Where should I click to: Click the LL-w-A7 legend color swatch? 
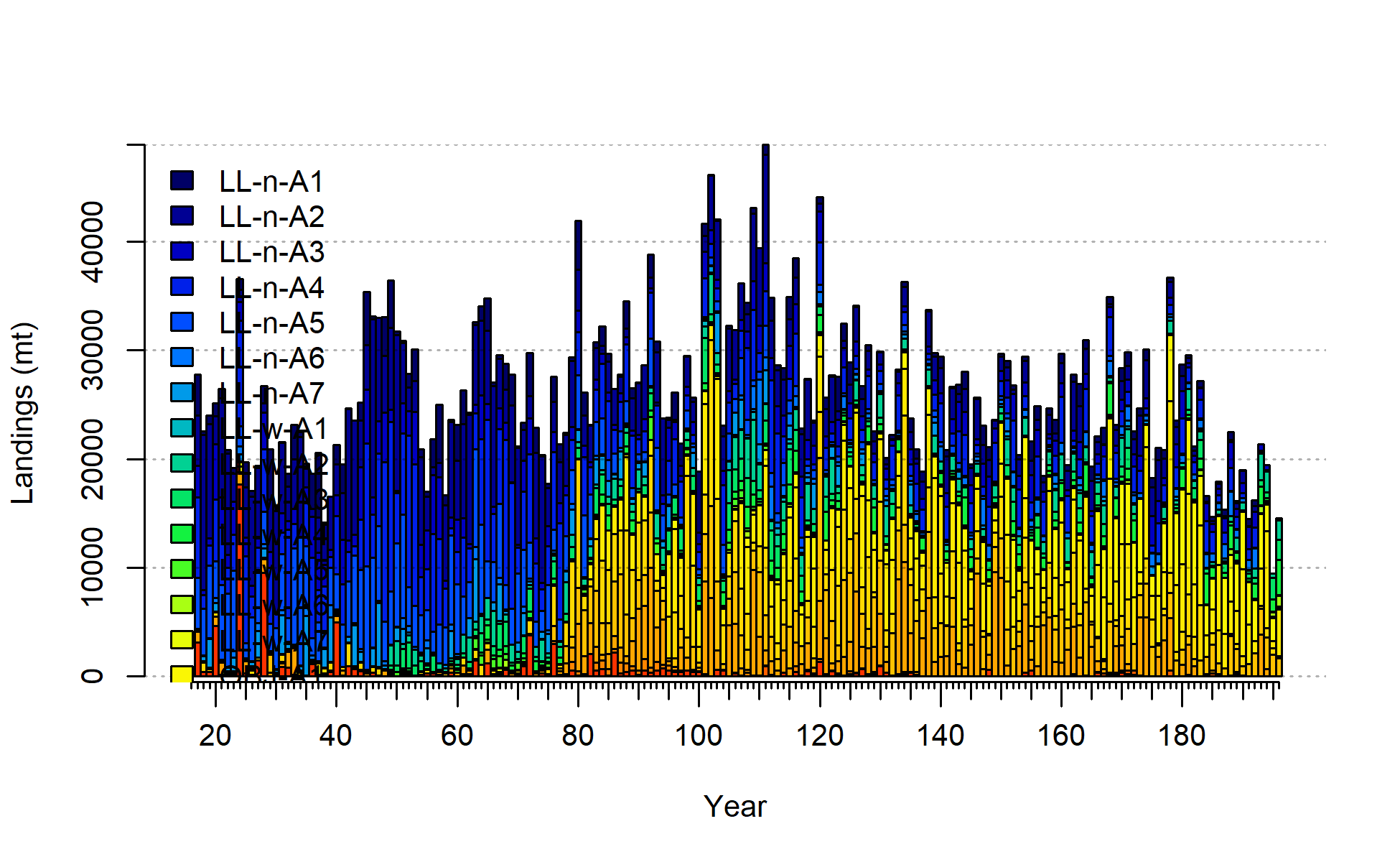pyautogui.click(x=182, y=639)
